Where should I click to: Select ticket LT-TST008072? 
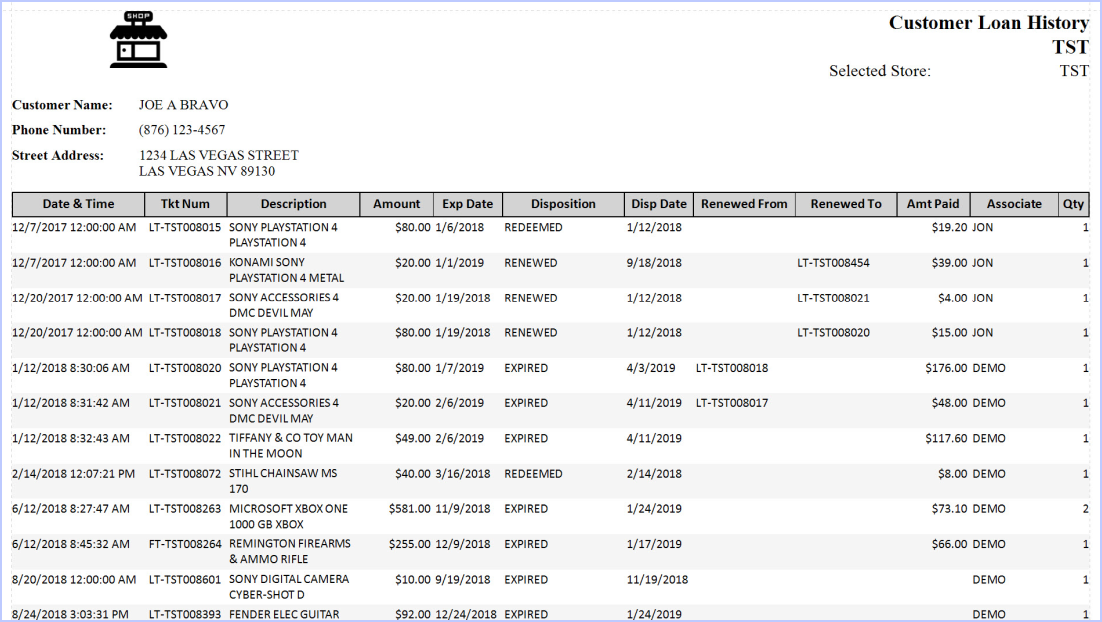coord(185,474)
